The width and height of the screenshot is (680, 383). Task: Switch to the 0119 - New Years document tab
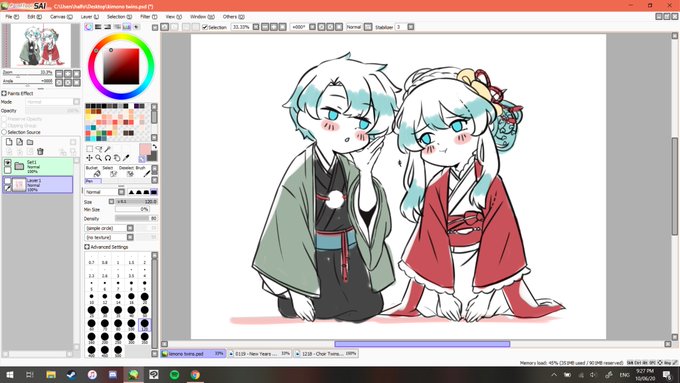(259, 354)
